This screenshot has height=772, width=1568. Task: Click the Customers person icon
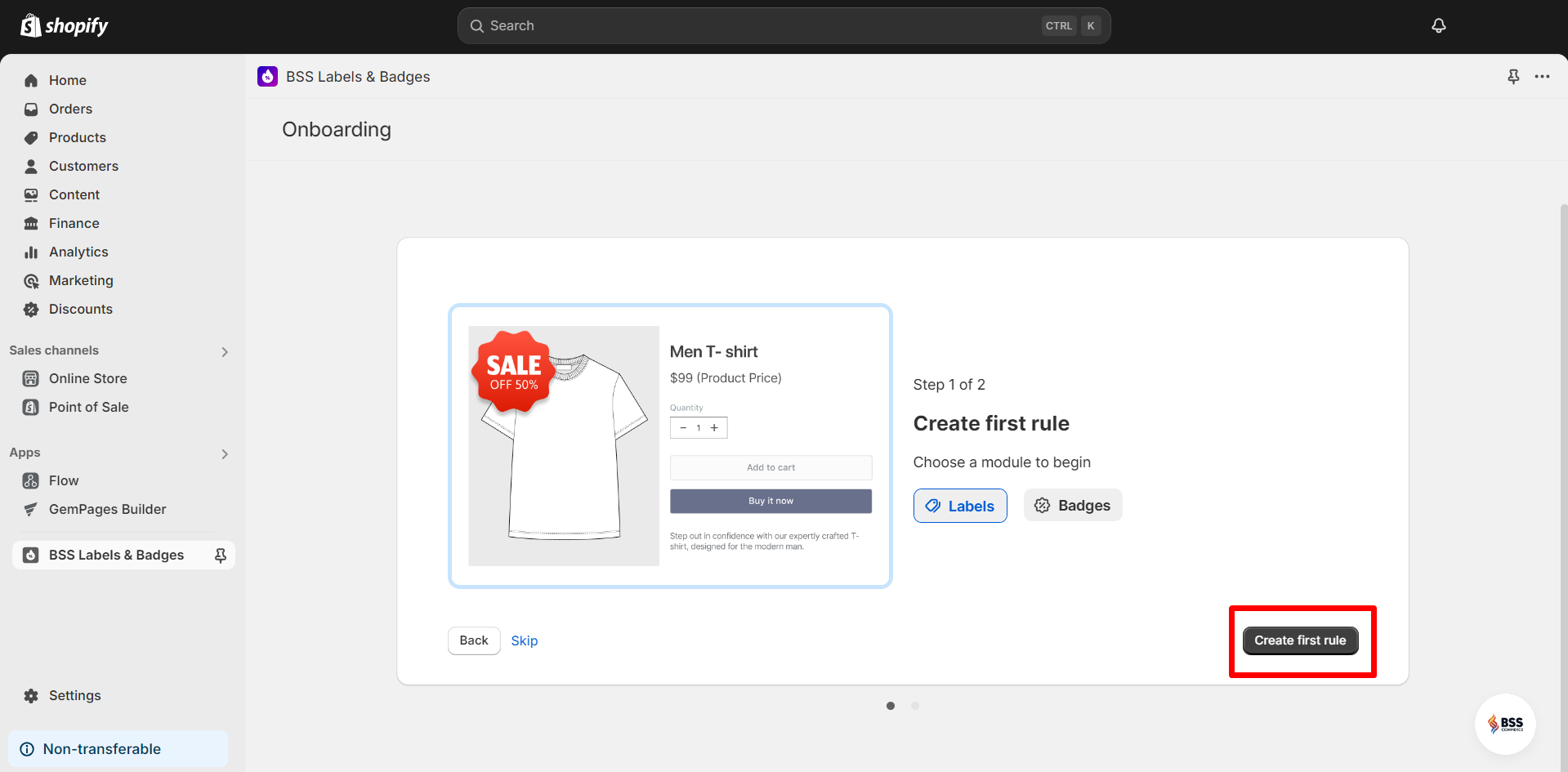click(x=31, y=166)
